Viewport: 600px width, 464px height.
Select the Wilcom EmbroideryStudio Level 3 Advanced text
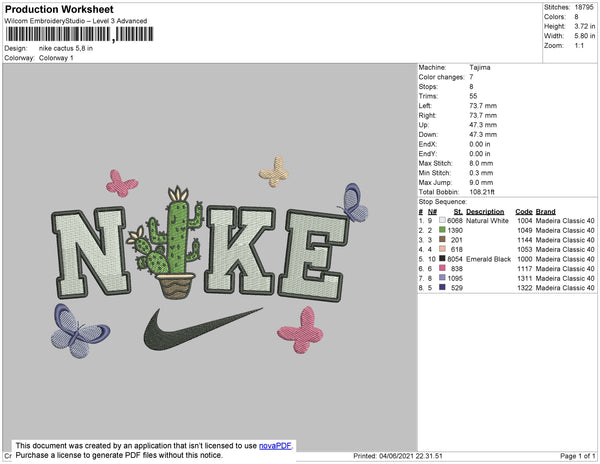point(76,21)
